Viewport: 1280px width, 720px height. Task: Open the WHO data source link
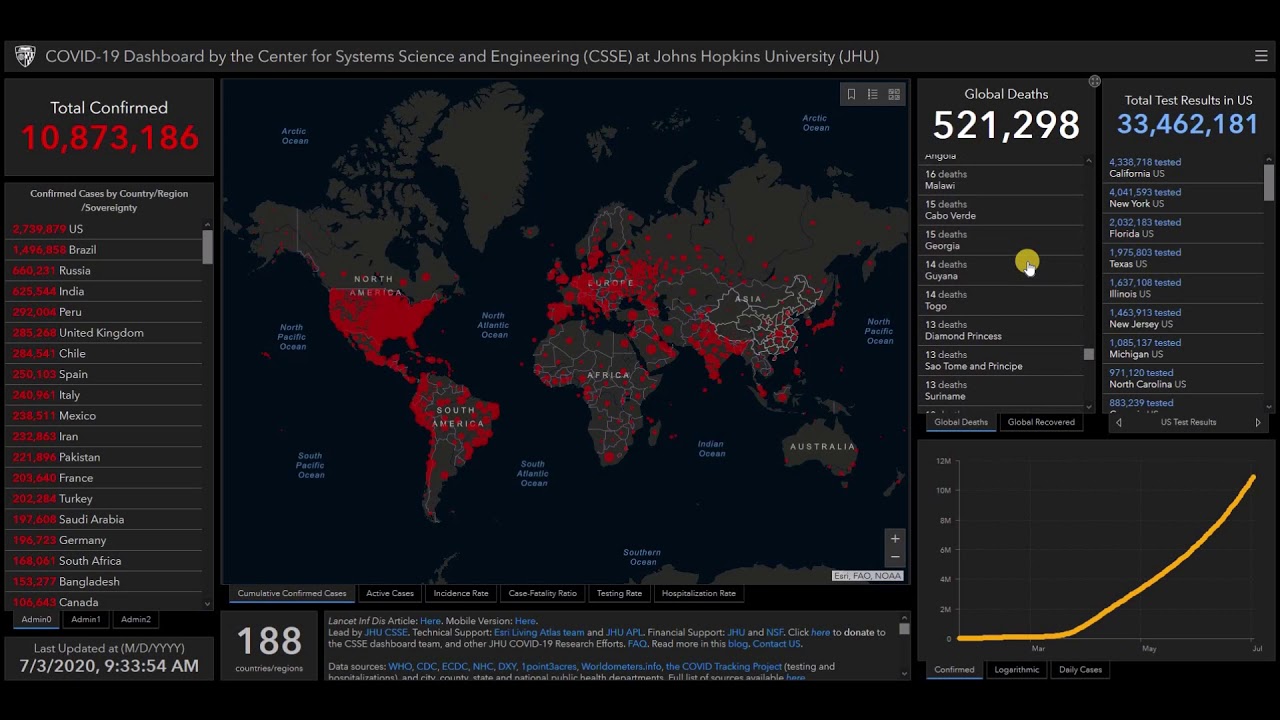tap(400, 666)
